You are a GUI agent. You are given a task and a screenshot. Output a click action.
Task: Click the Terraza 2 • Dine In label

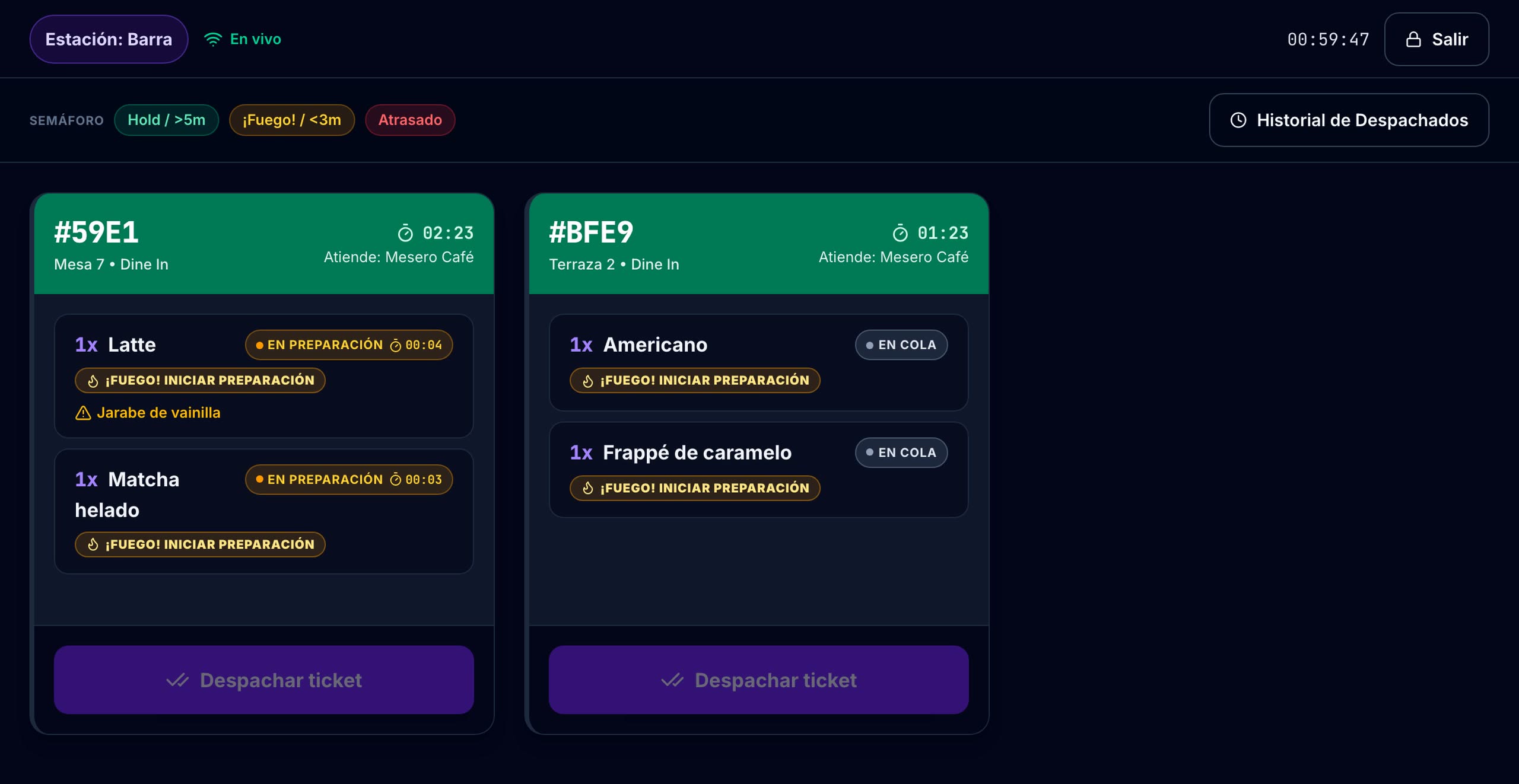pos(614,264)
